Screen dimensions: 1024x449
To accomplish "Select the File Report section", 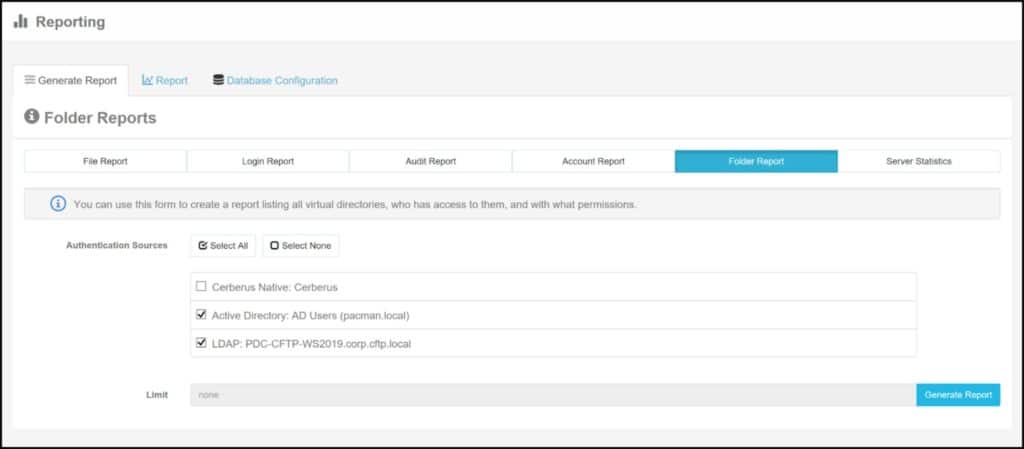I will pos(105,161).
